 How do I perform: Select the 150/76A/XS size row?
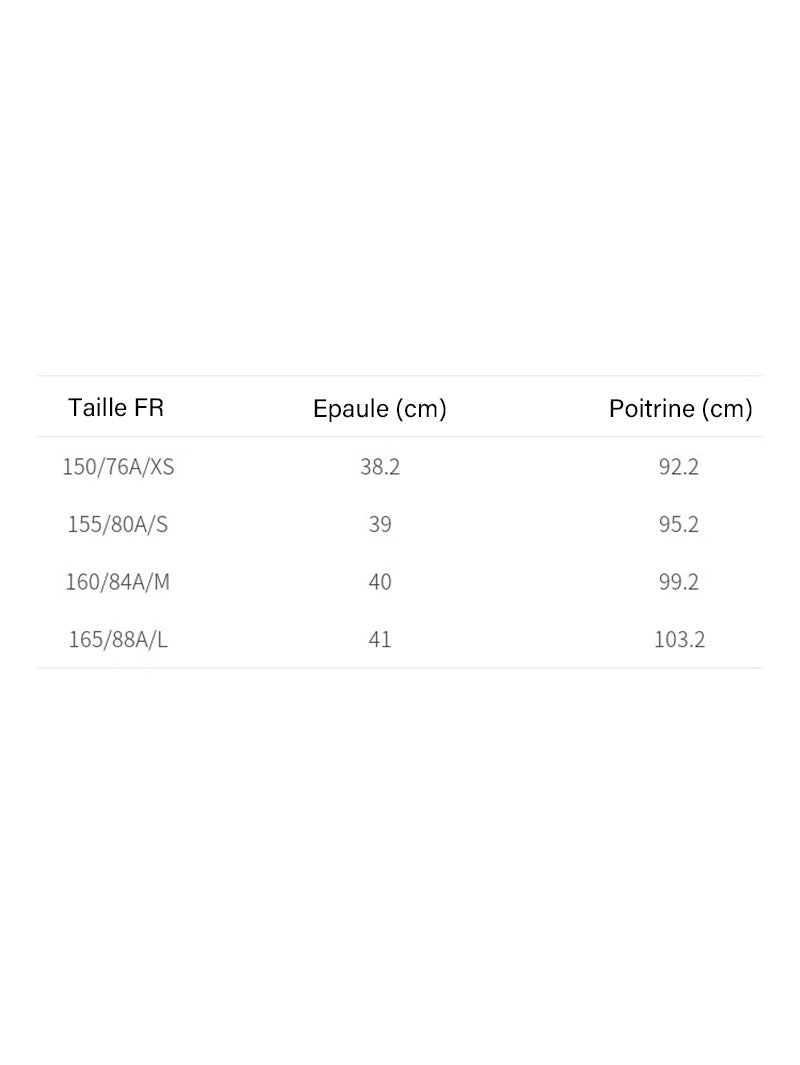pos(400,467)
